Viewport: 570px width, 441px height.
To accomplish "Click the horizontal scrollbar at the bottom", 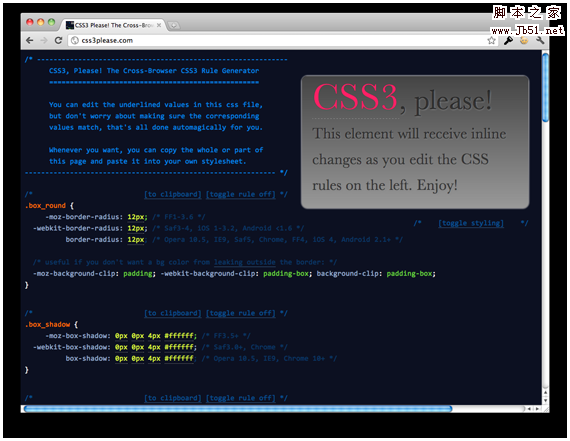I will [238, 409].
